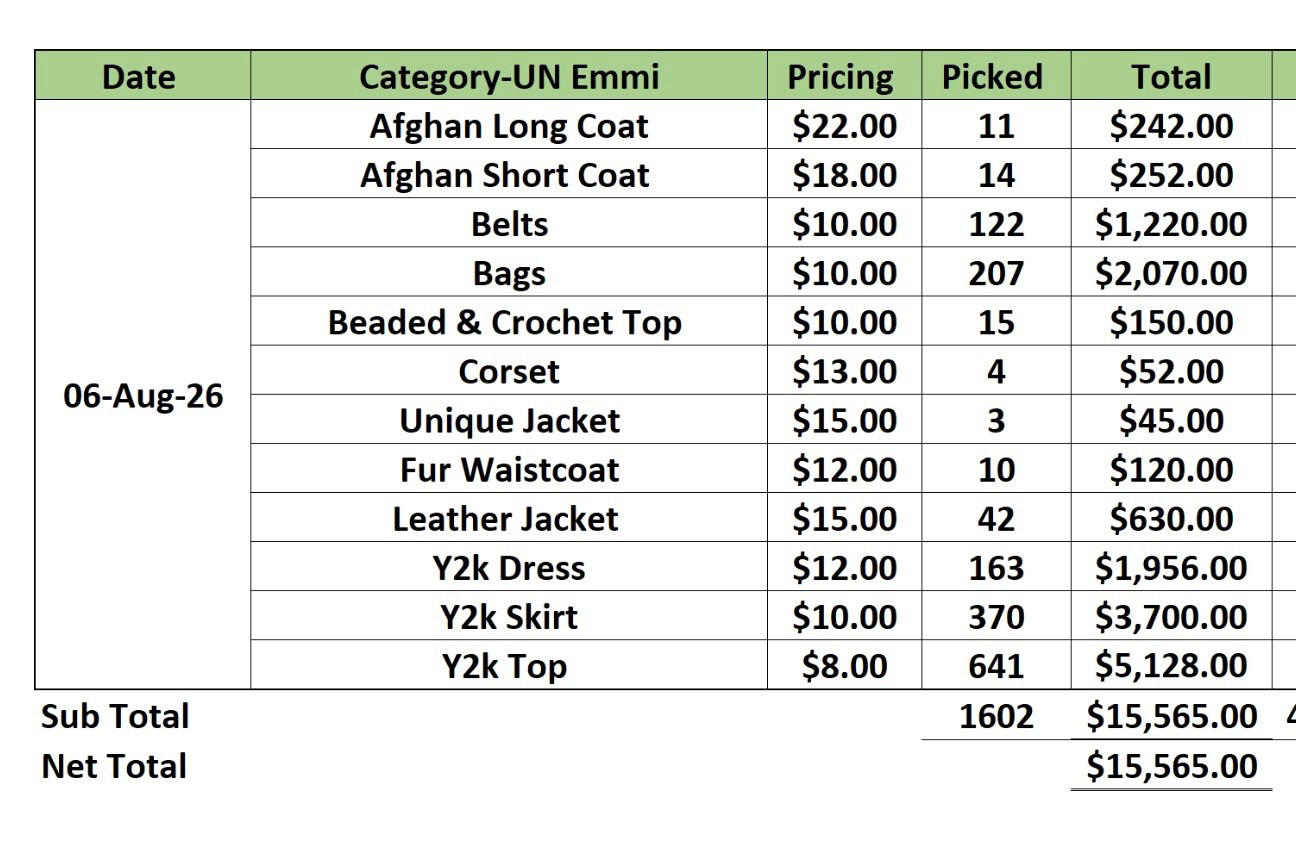
Task: Select the Corset price $13.00 cell
Action: tap(844, 370)
